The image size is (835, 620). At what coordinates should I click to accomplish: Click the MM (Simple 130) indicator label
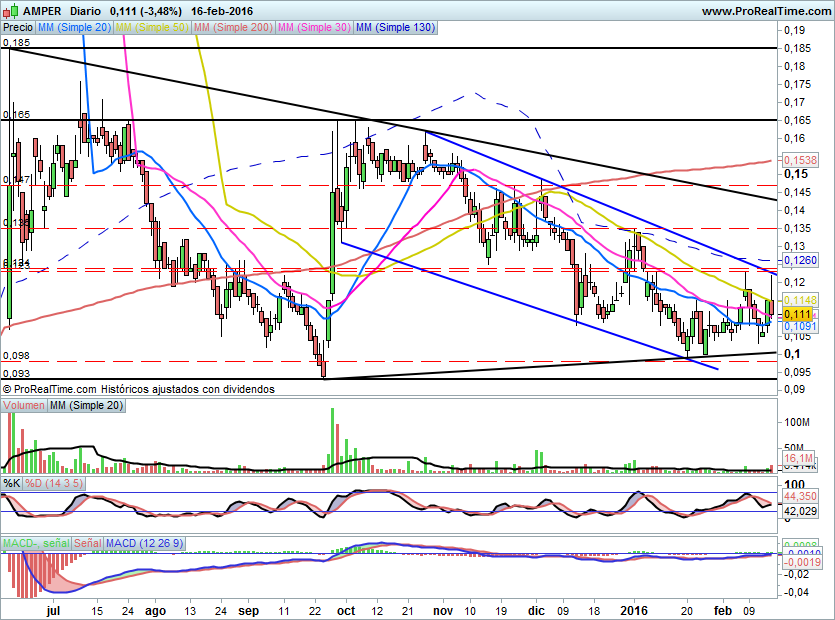(x=395, y=29)
